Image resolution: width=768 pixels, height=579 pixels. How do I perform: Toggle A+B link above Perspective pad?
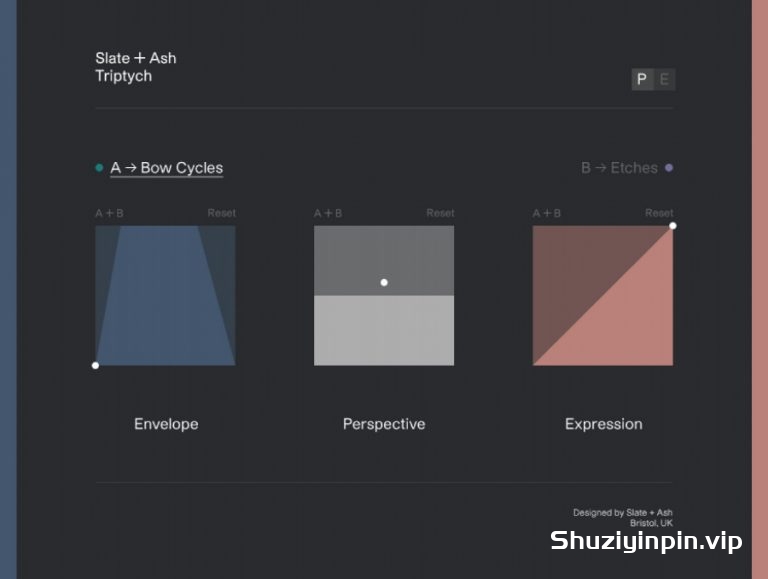[x=328, y=213]
